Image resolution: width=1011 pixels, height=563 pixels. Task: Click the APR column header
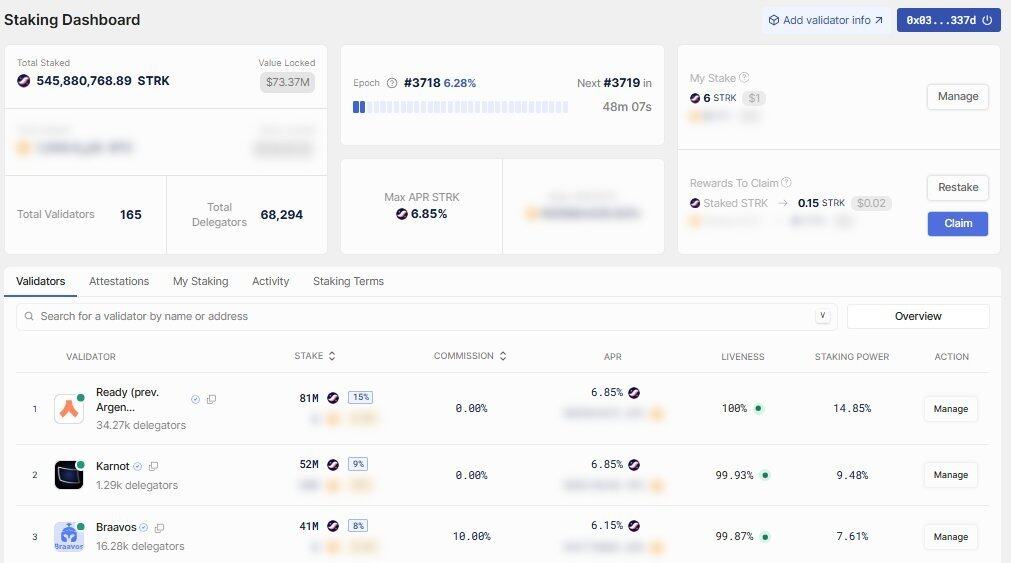pos(613,357)
